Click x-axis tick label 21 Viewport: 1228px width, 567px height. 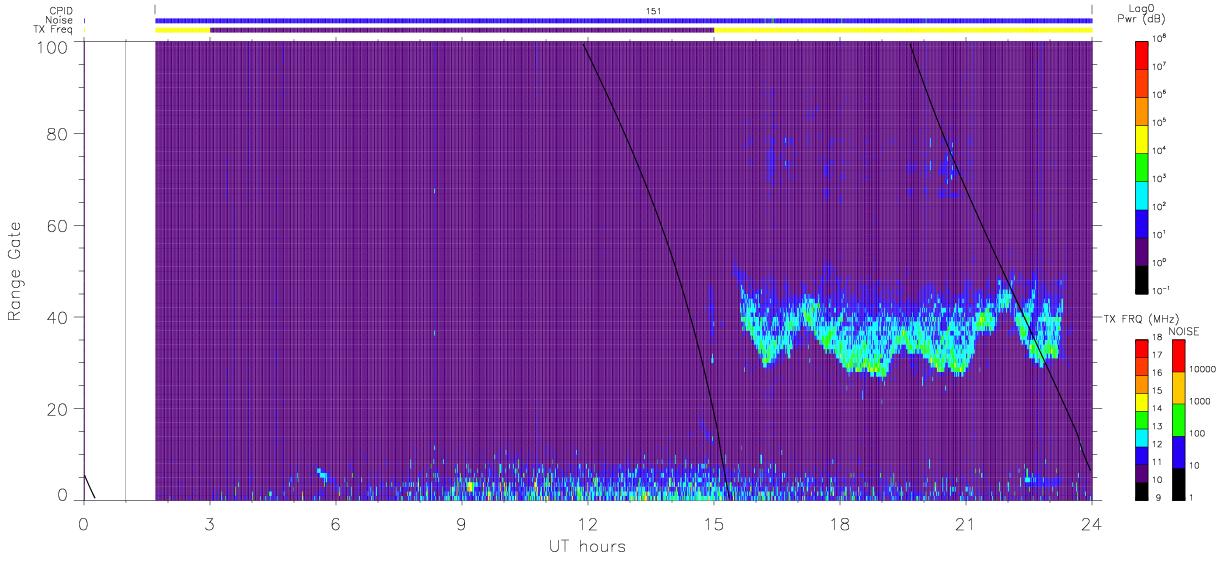click(965, 523)
